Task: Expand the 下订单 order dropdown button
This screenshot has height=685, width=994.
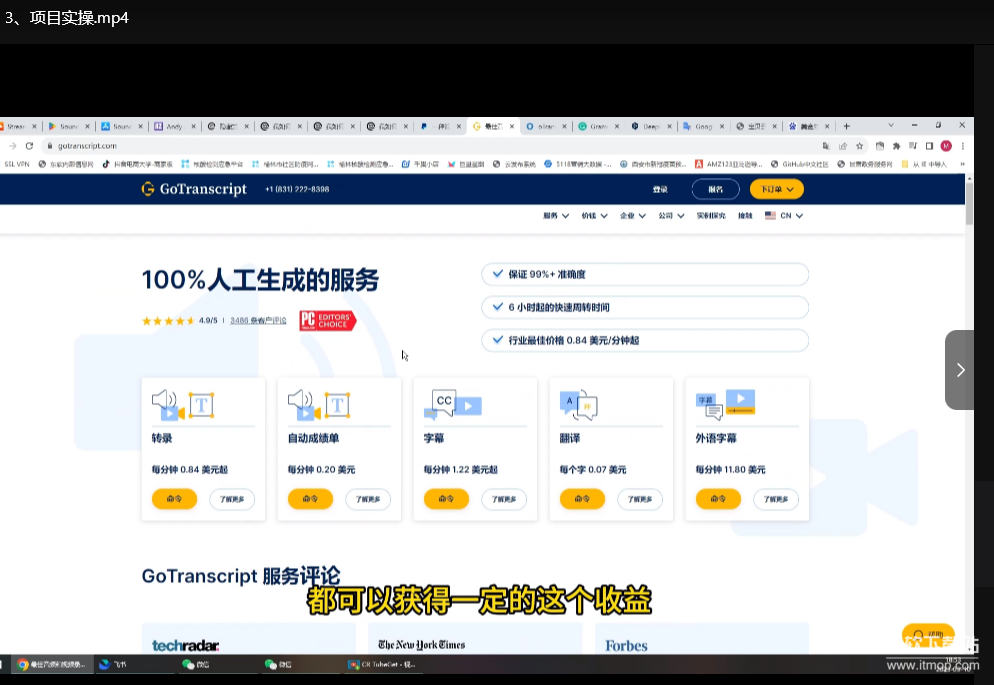Action: click(x=777, y=189)
